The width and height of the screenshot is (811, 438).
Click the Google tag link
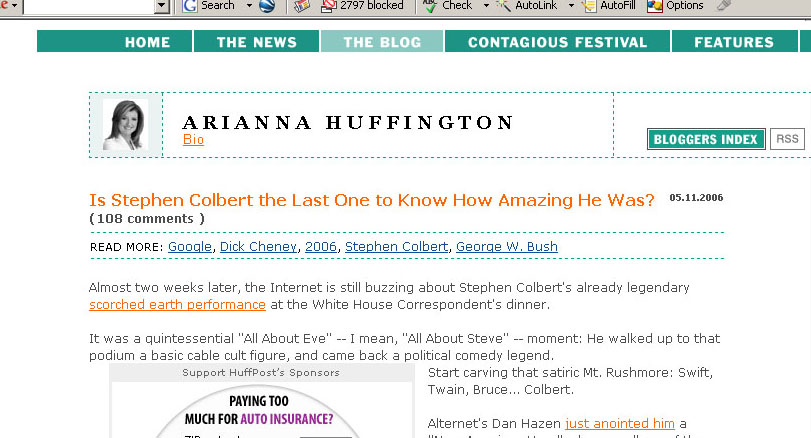pyautogui.click(x=190, y=247)
